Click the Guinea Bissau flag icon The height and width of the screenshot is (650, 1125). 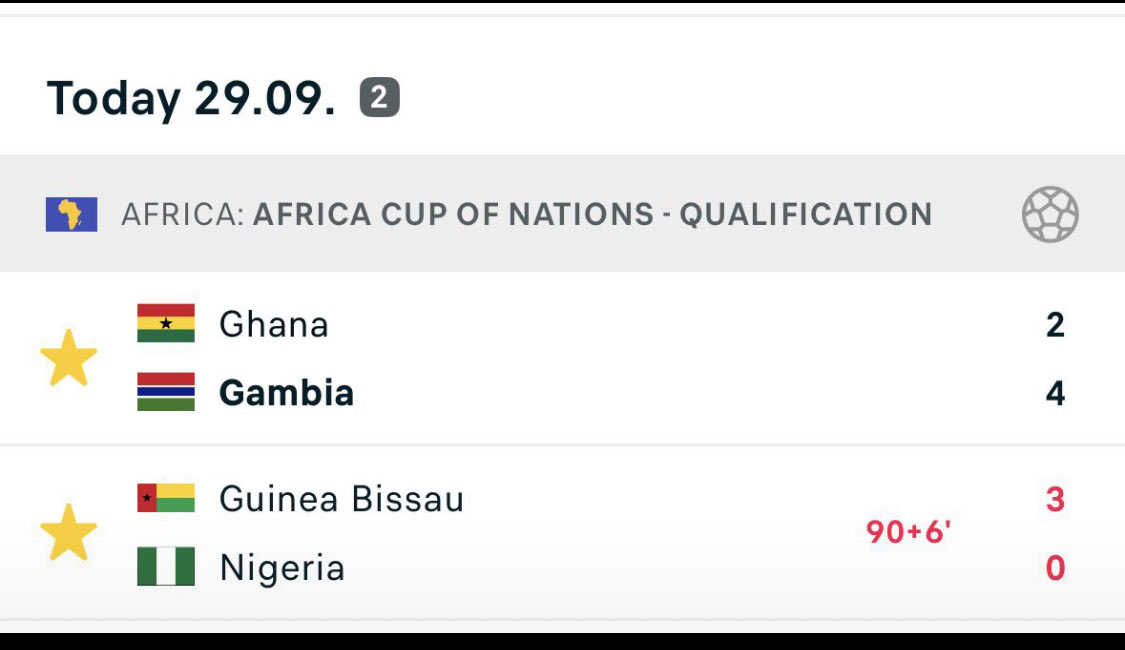[166, 498]
